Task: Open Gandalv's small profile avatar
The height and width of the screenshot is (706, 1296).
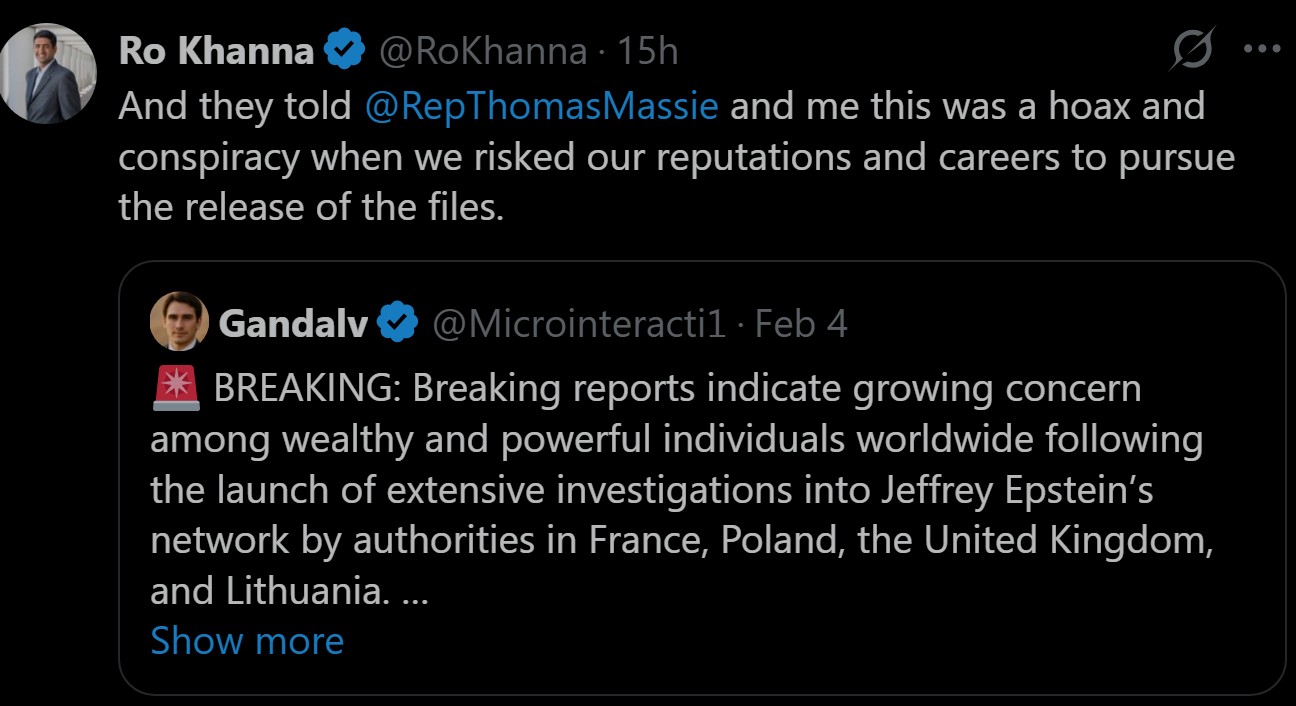Action: (x=179, y=322)
